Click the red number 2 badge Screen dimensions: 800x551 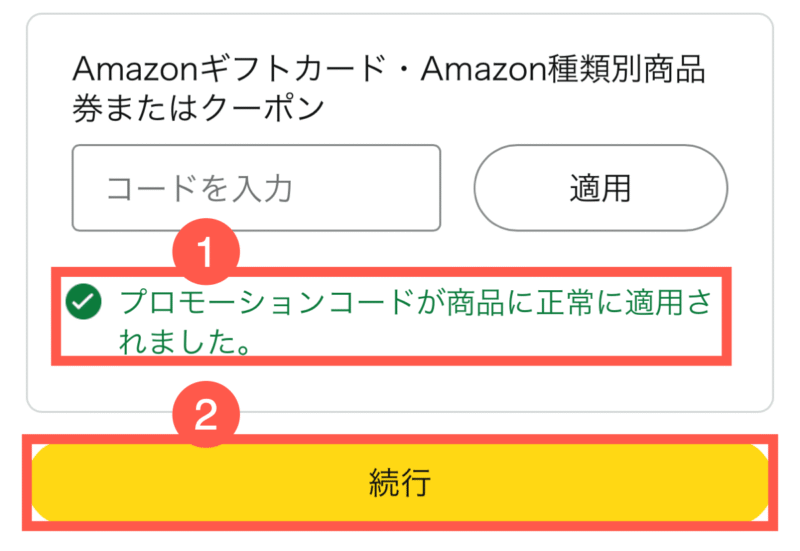pos(206,414)
